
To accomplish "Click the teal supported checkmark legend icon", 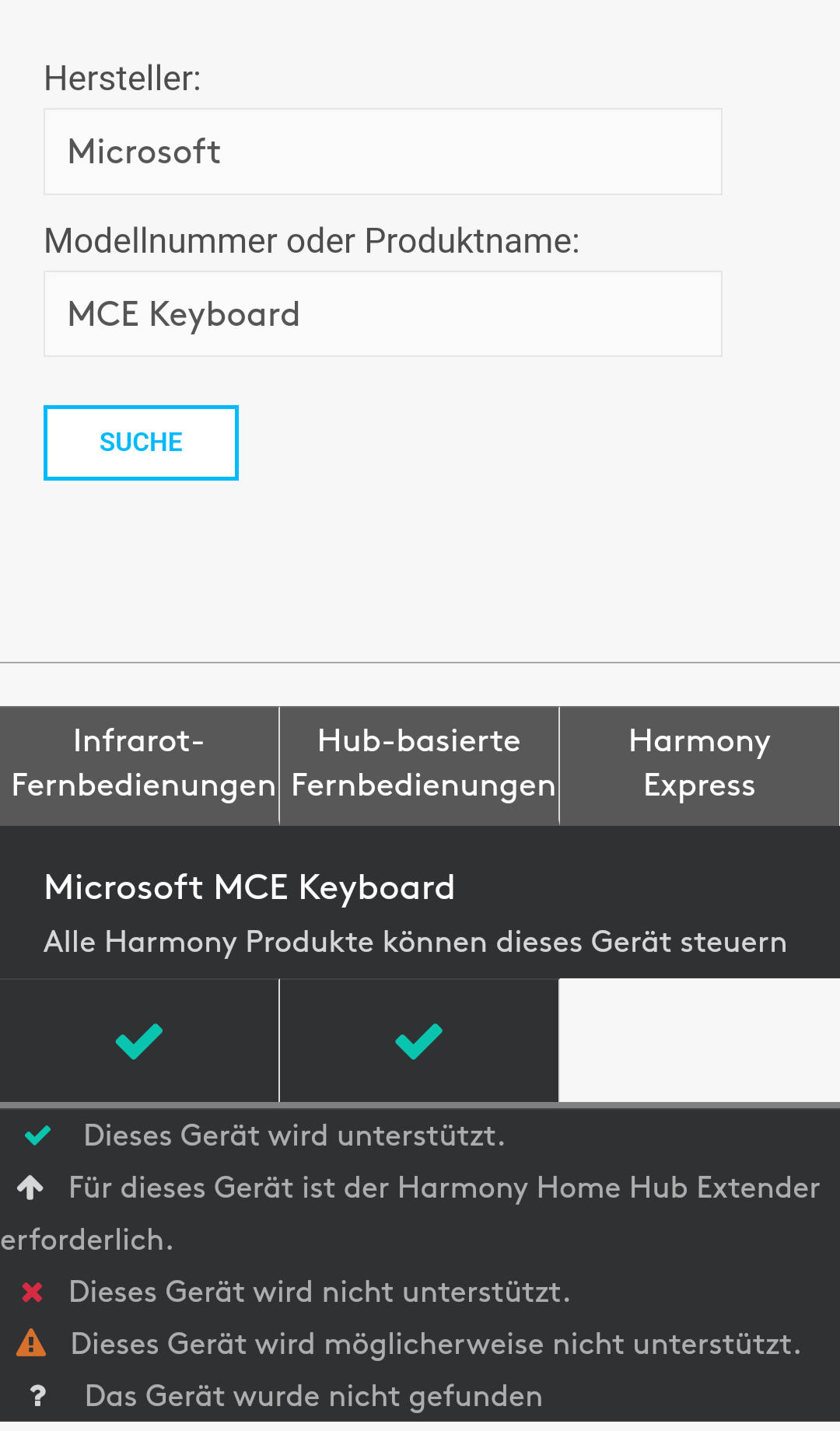I will pyautogui.click(x=37, y=1135).
